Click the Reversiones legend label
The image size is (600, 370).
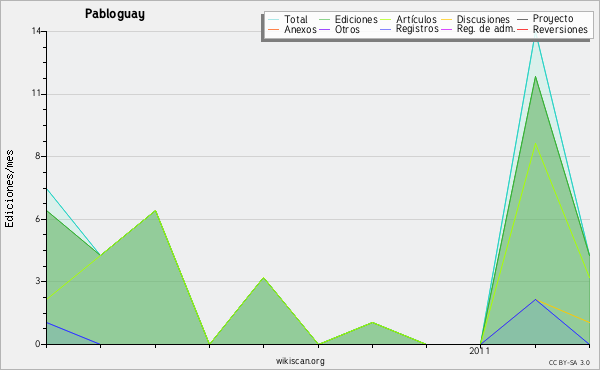[x=560, y=29]
